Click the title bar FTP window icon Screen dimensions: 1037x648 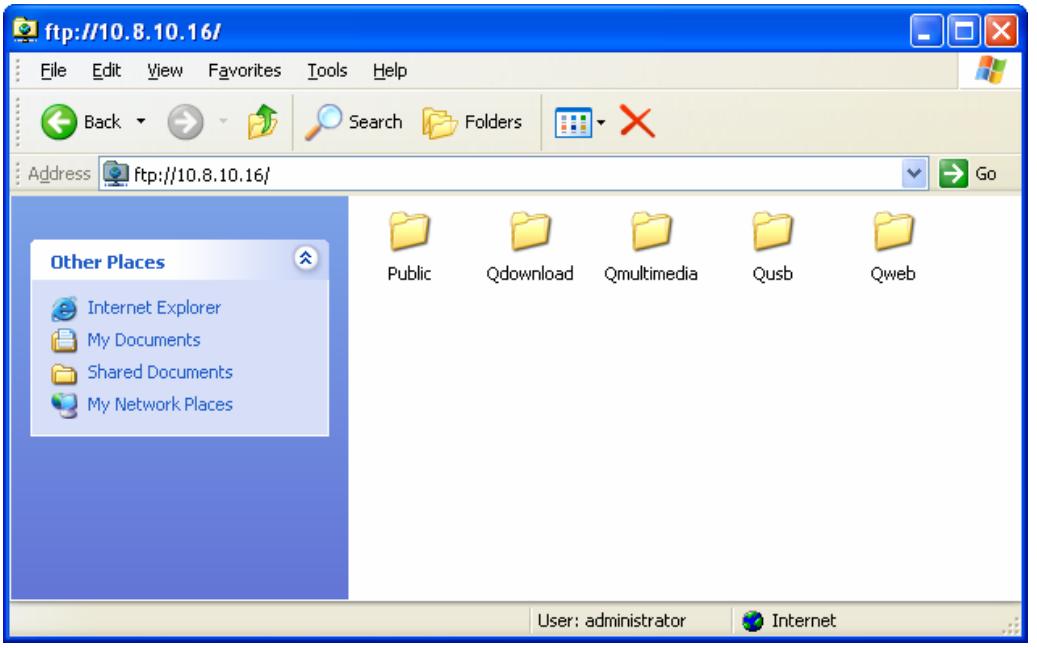pyautogui.click(x=25, y=30)
